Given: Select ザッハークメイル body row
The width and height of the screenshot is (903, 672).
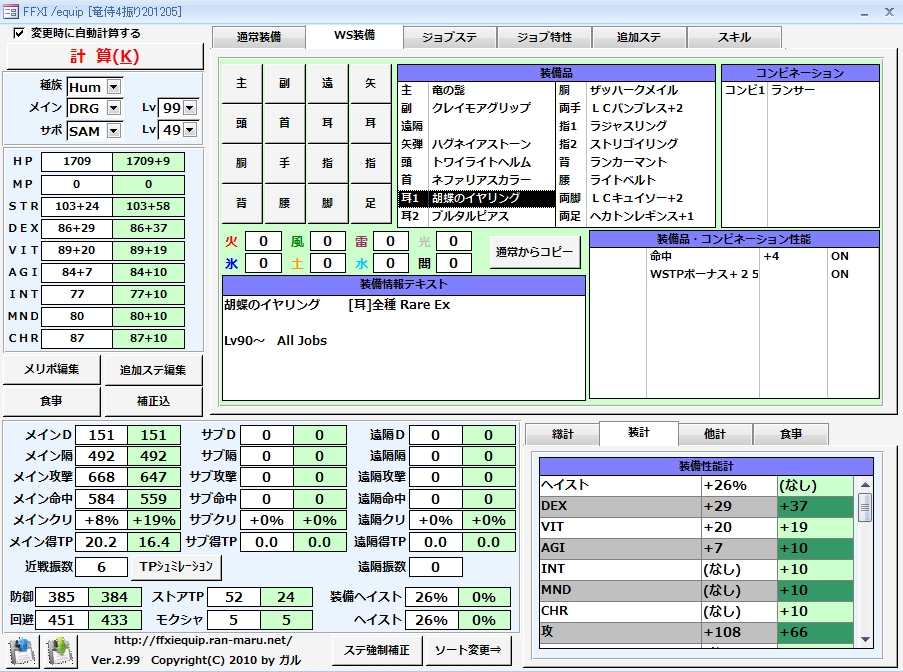Looking at the screenshot, I should pyautogui.click(x=635, y=90).
